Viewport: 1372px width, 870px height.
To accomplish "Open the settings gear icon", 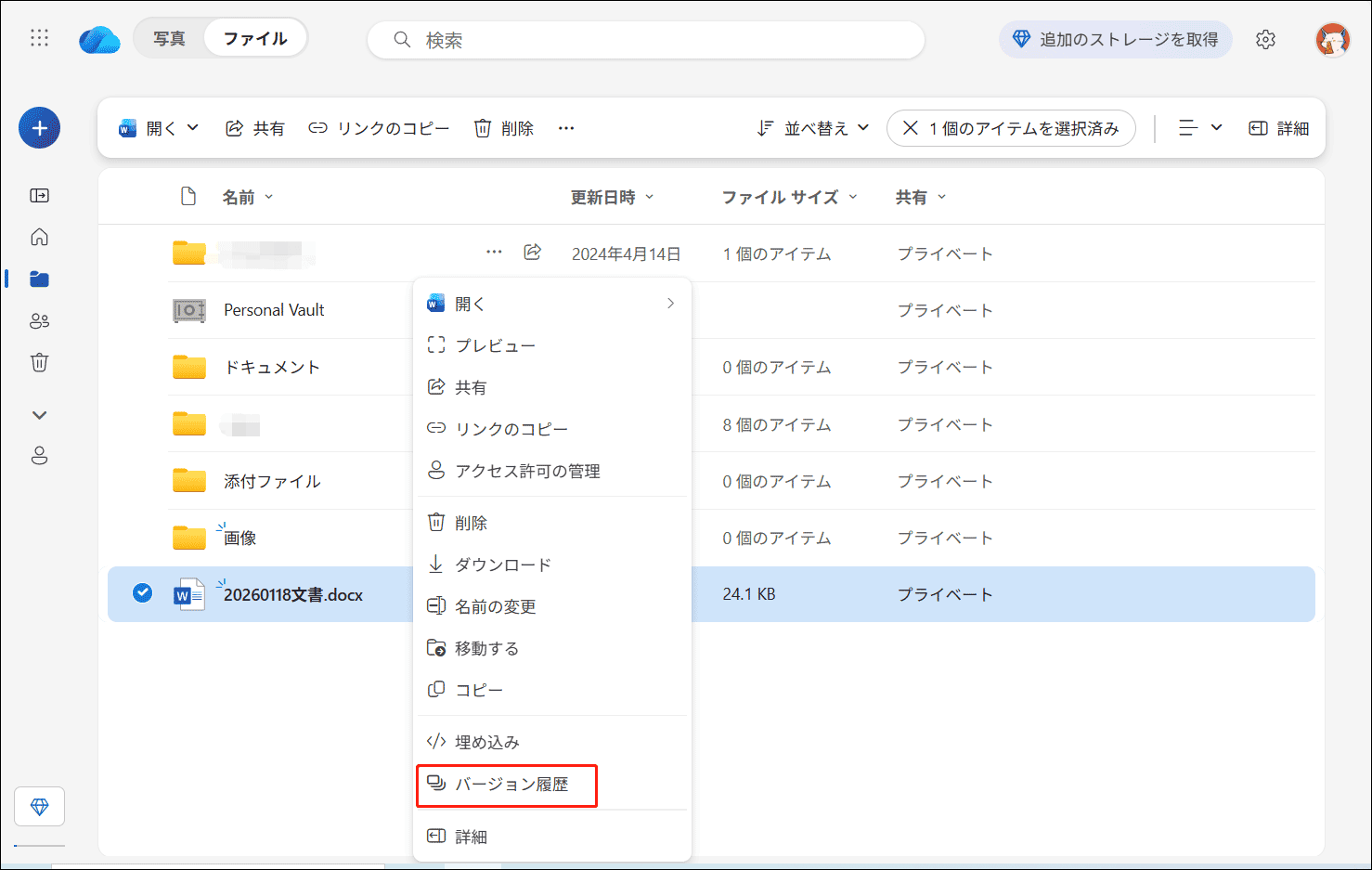I will click(x=1265, y=39).
